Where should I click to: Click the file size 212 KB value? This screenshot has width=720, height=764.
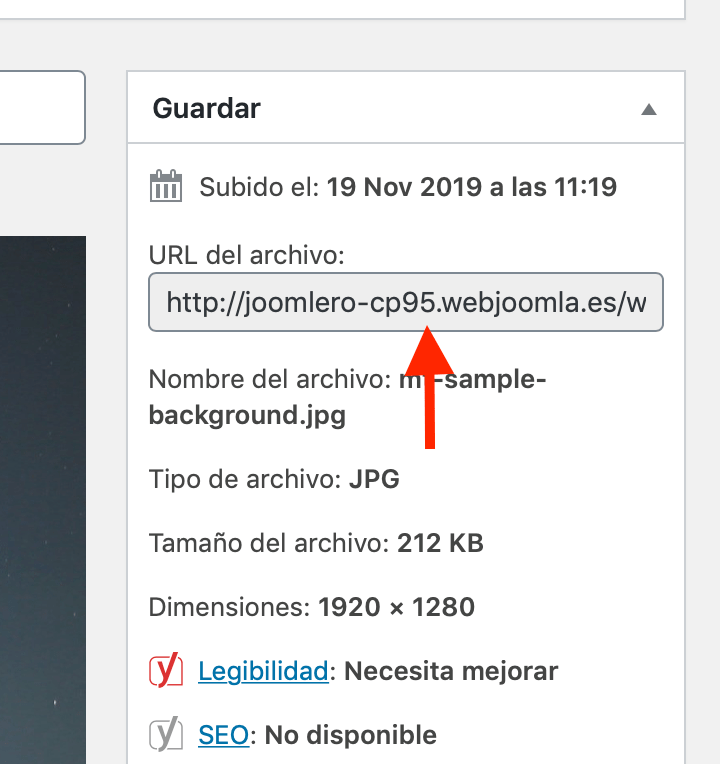coord(440,543)
